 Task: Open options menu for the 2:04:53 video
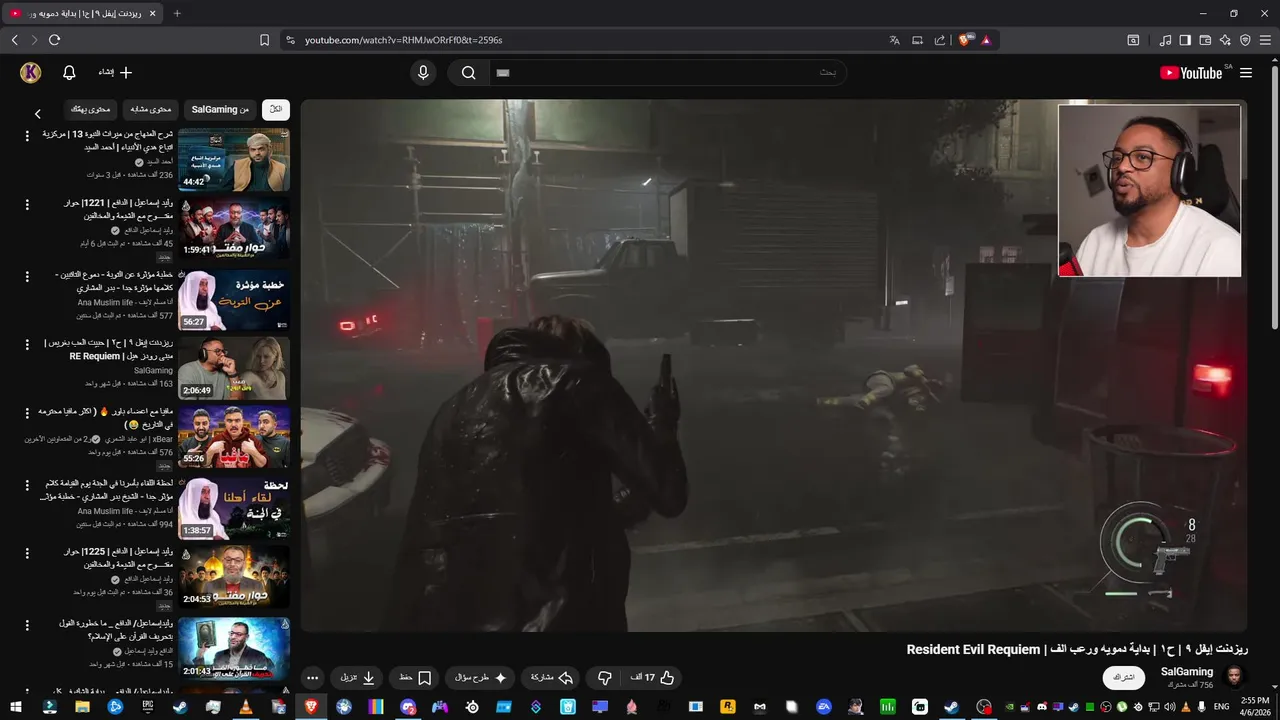tap(28, 552)
